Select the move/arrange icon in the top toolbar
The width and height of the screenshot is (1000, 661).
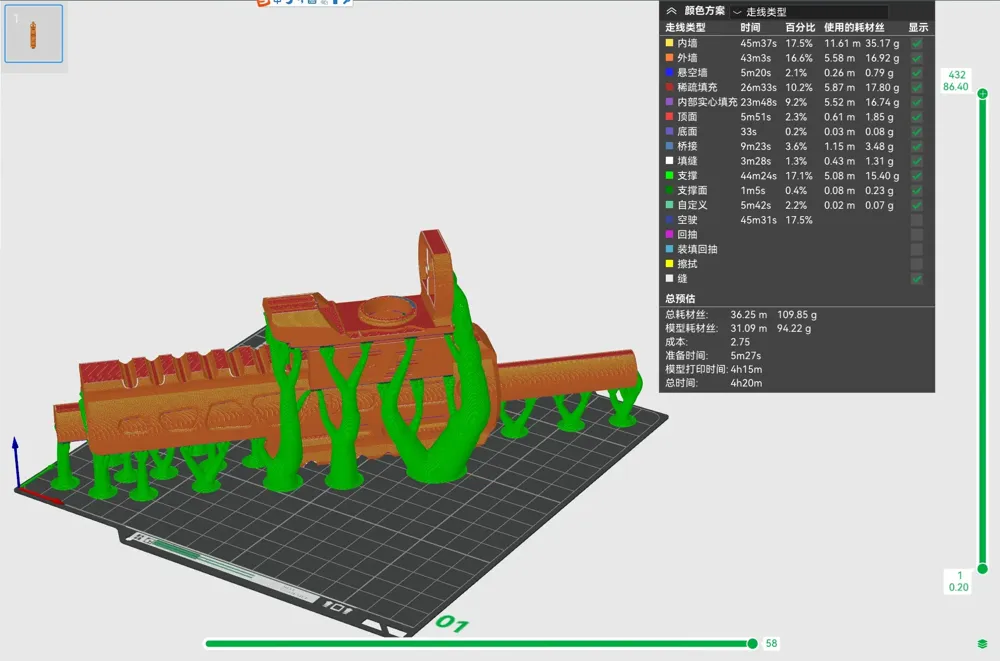coord(278,3)
